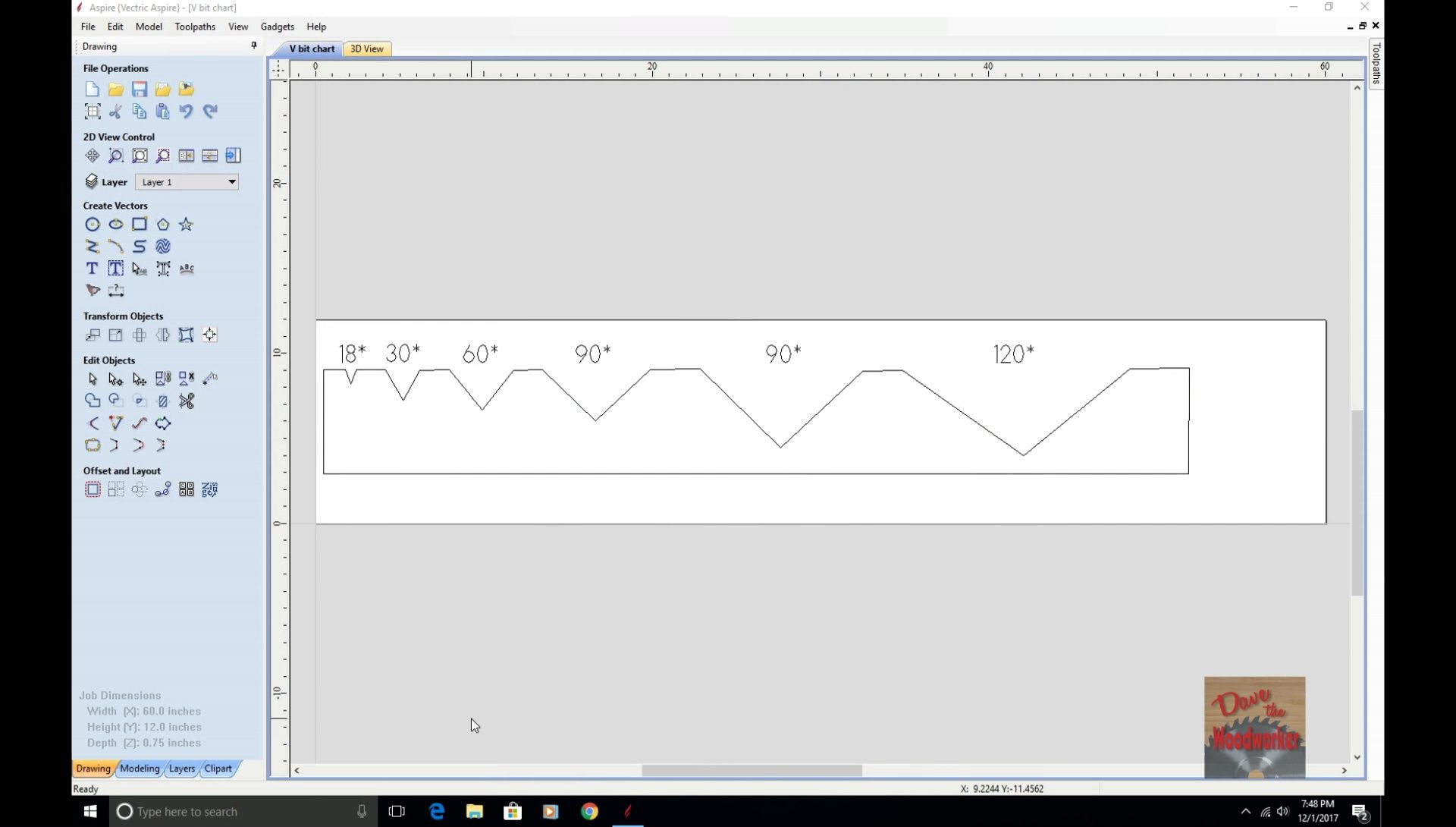Click the Windows Start button
This screenshot has width=1456, height=827.
tap(89, 811)
